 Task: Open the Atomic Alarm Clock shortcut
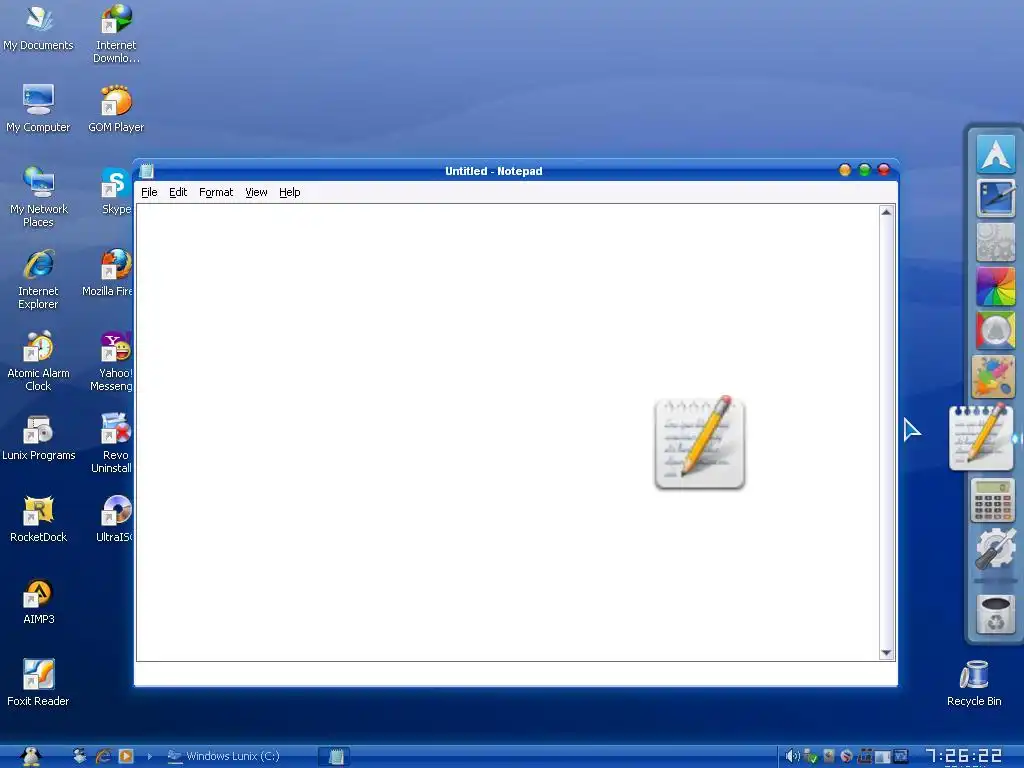(38, 361)
